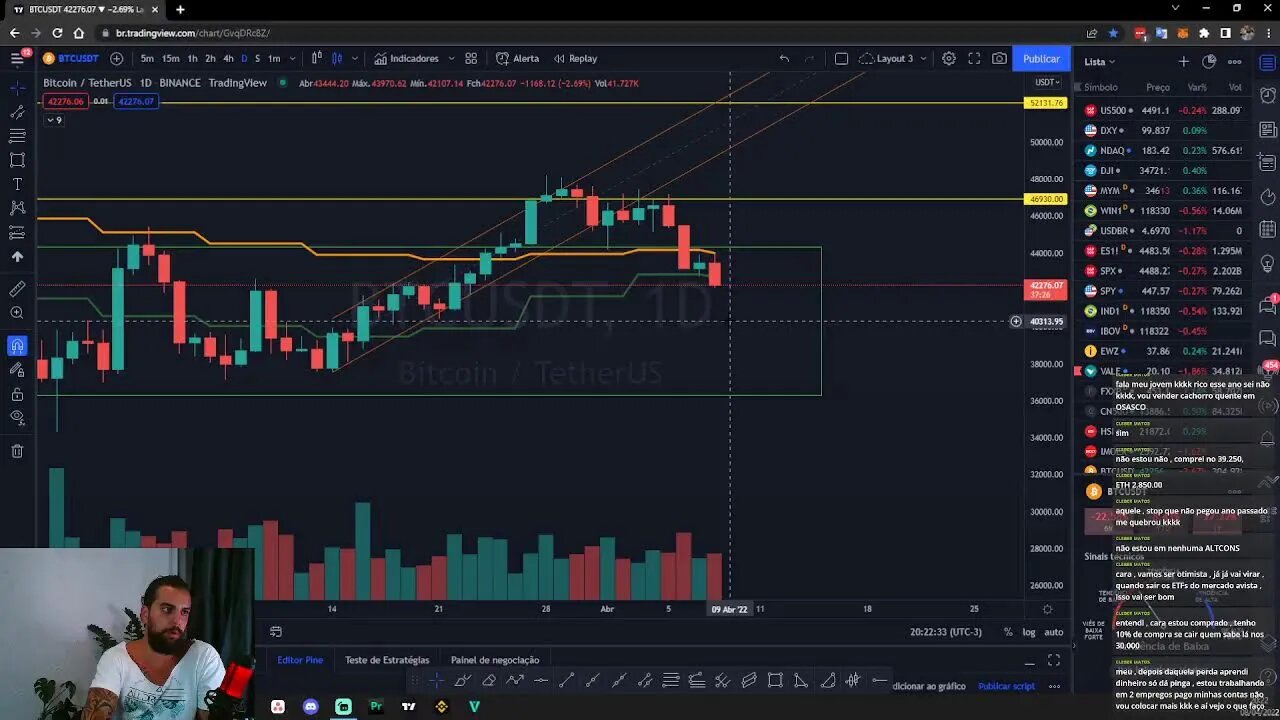Open chart settings gear
The width and height of the screenshot is (1280, 720).
(x=949, y=58)
